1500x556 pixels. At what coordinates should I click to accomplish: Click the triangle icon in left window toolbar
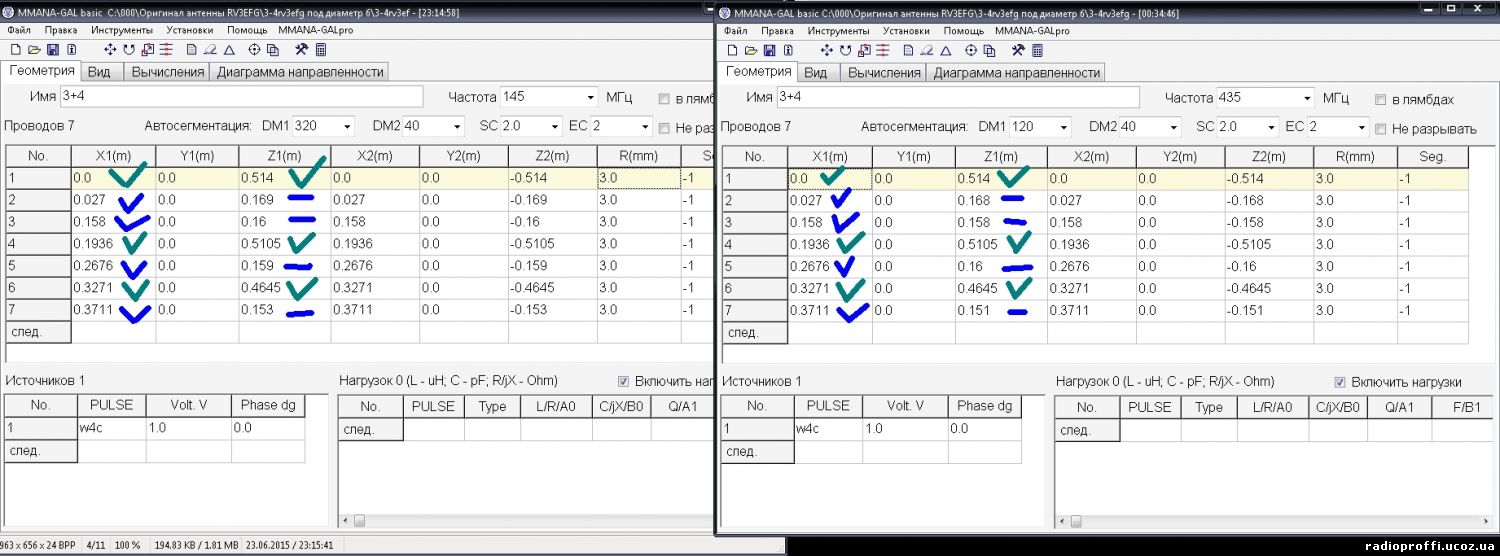click(x=229, y=50)
